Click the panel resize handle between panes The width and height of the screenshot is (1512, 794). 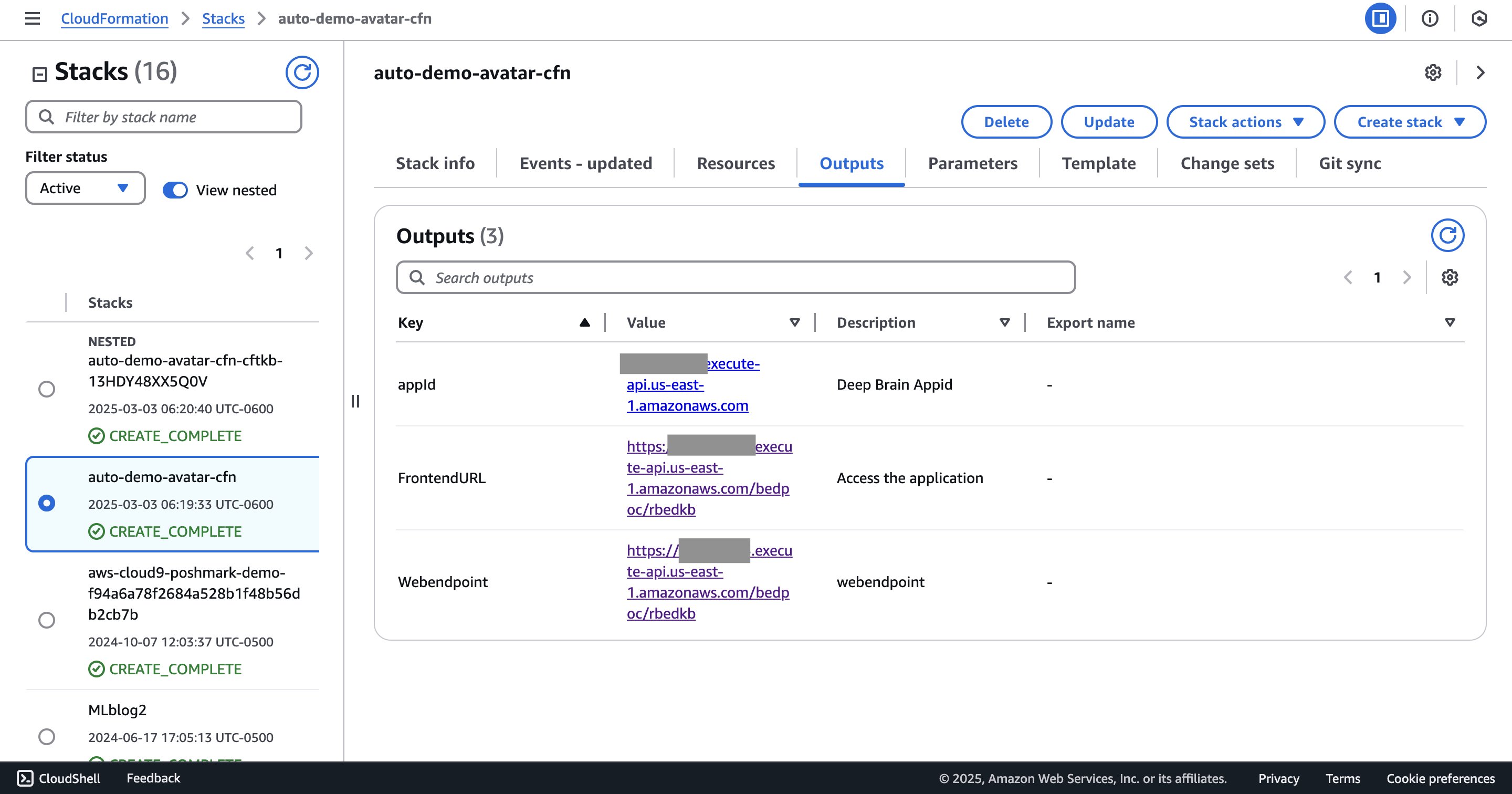click(355, 401)
